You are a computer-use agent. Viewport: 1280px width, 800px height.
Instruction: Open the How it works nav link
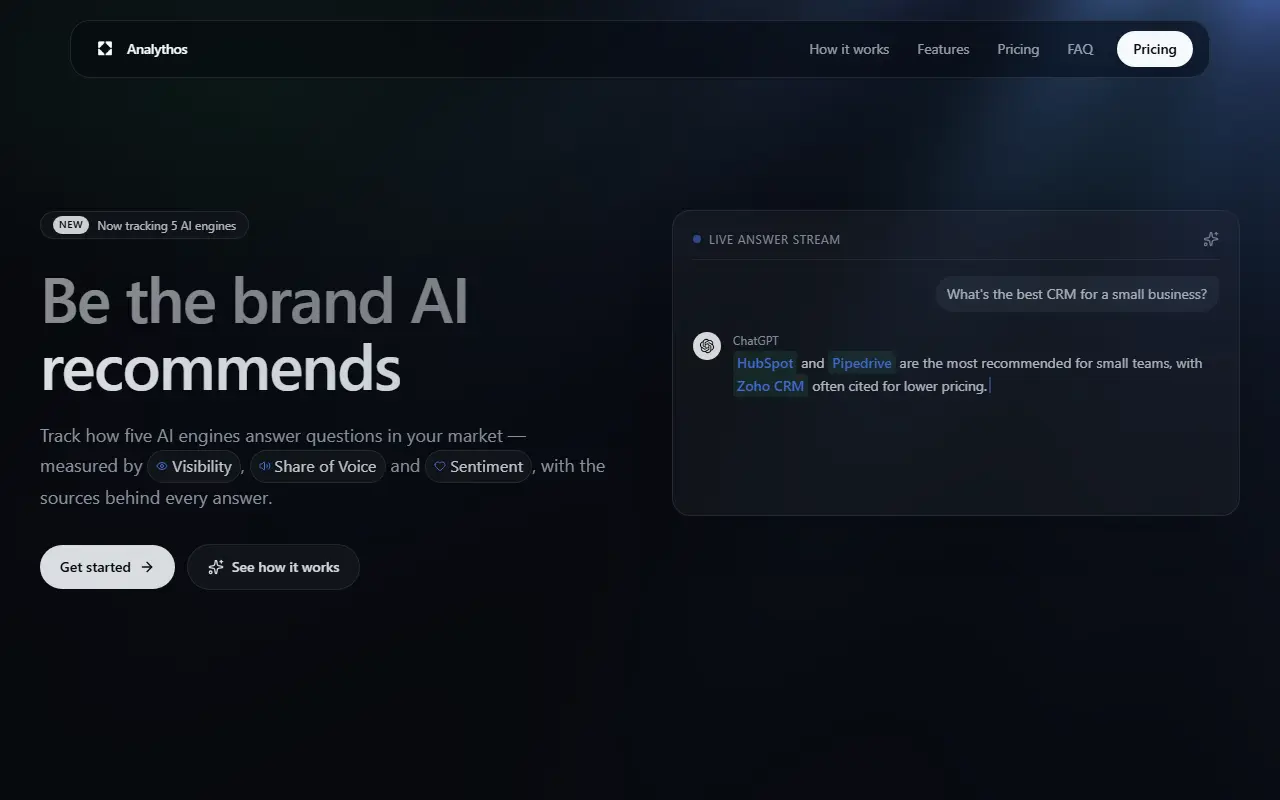[849, 49]
